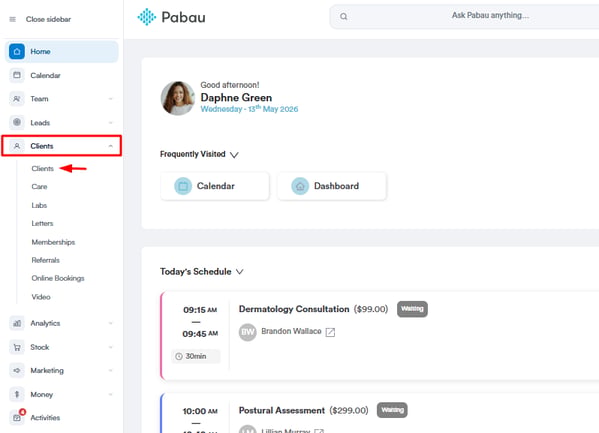This screenshot has height=433, width=599.
Task: Collapse the Clients menu chevron
Action: pyautogui.click(x=110, y=146)
